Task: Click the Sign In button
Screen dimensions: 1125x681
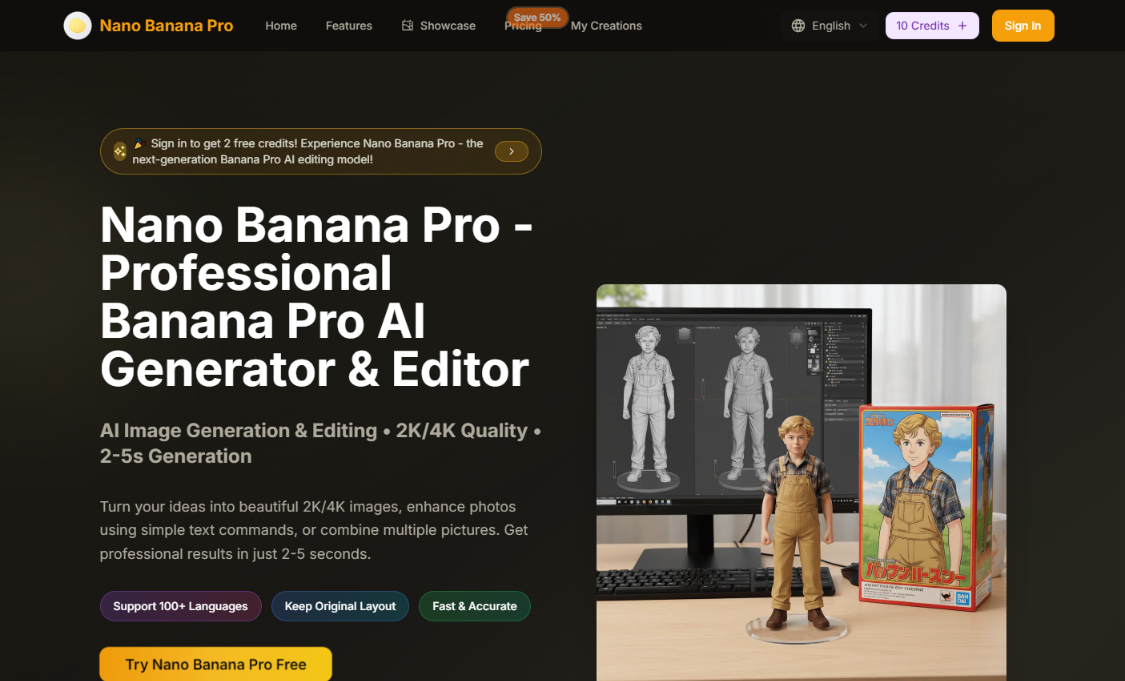Action: tap(1022, 25)
